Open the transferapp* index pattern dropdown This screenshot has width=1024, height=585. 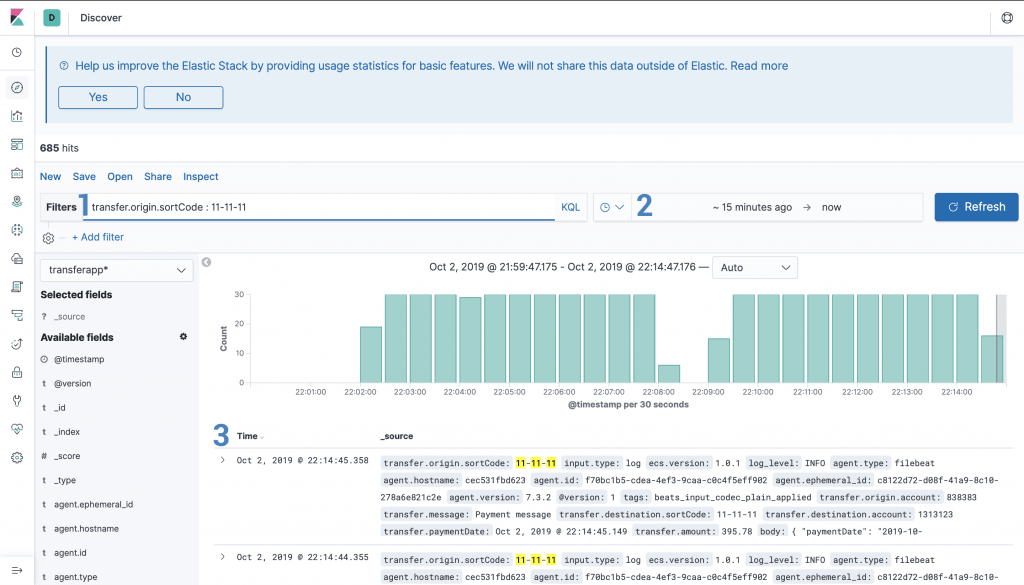click(116, 270)
